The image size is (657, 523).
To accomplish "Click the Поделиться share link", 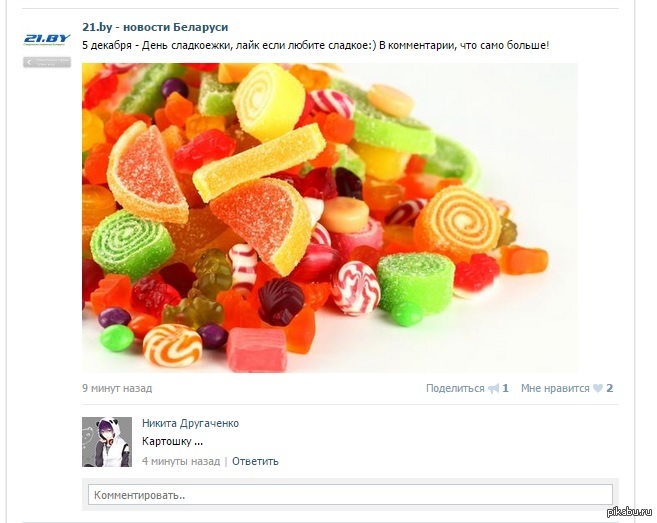I will tap(455, 388).
